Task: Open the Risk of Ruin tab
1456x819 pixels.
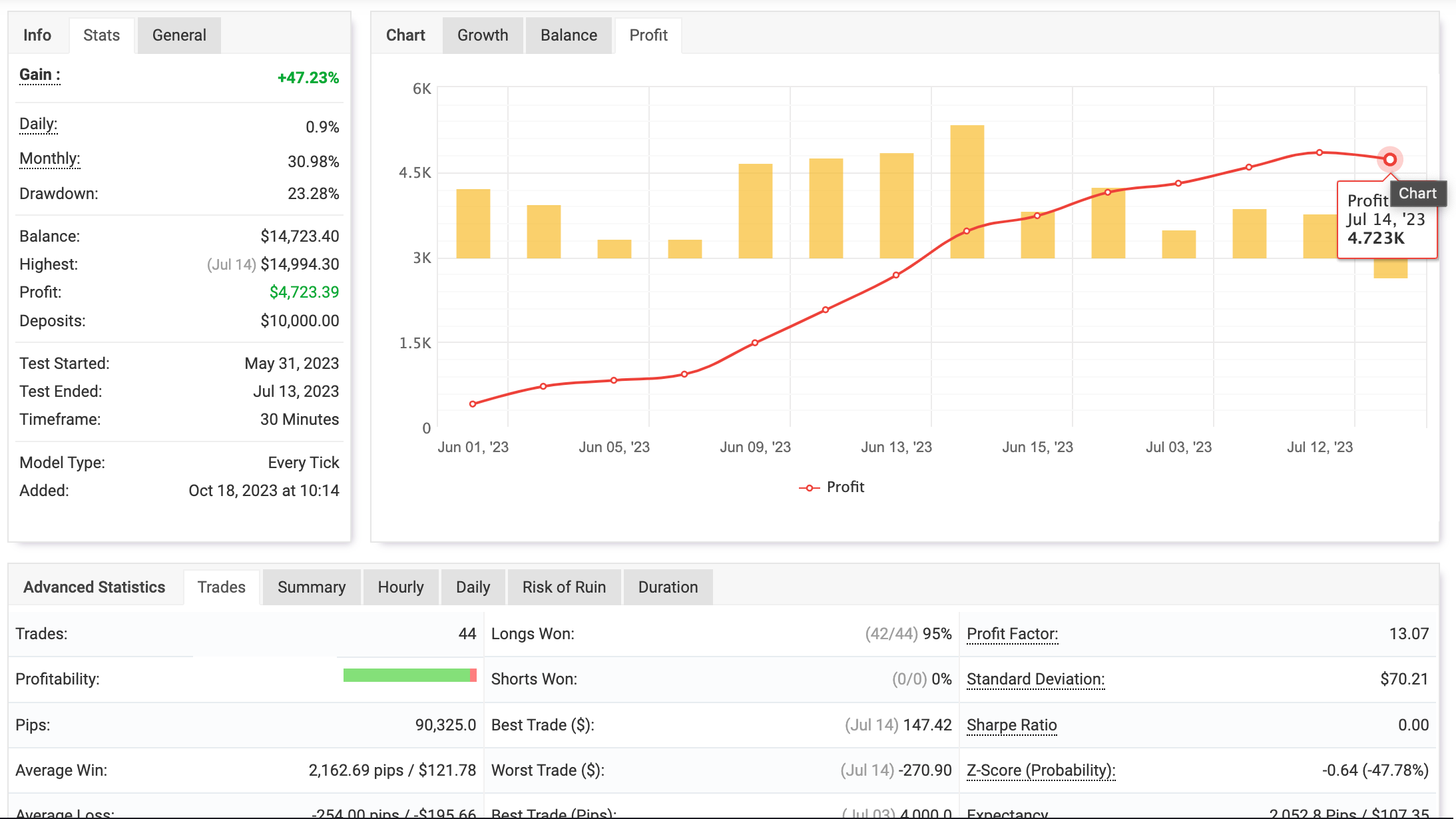Action: [564, 587]
